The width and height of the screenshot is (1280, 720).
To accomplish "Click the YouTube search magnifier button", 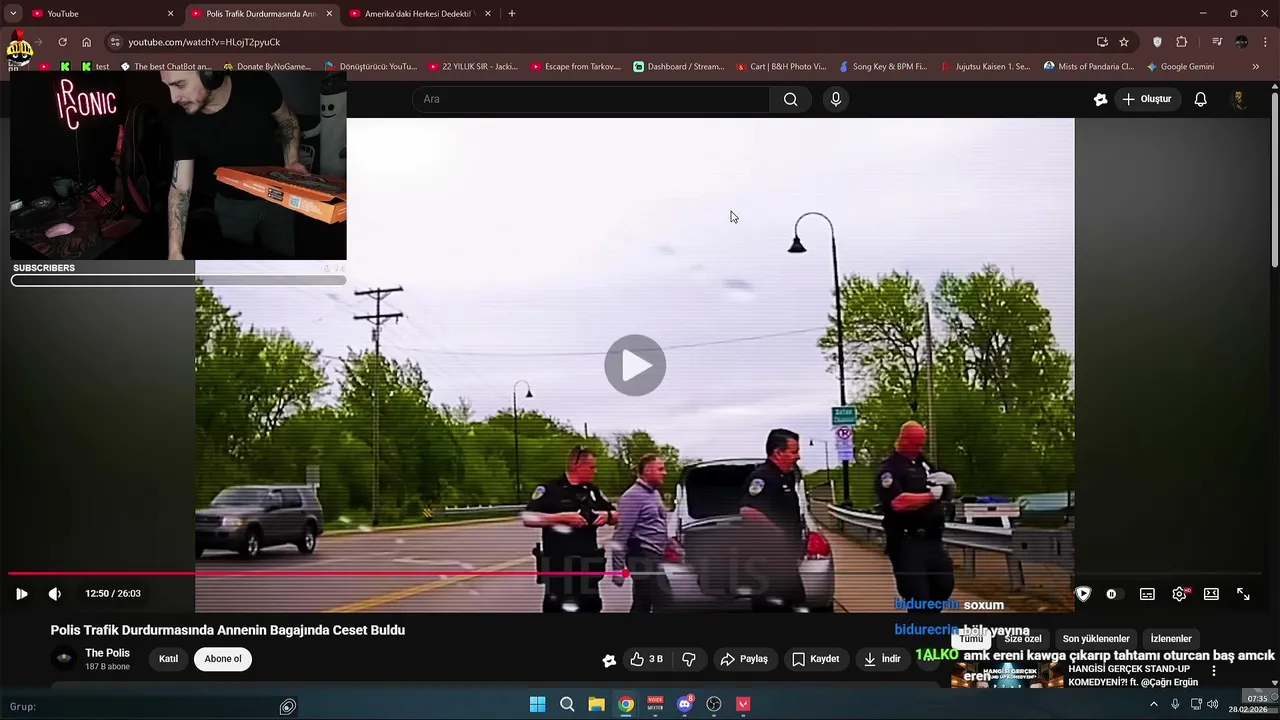I will pyautogui.click(x=790, y=99).
